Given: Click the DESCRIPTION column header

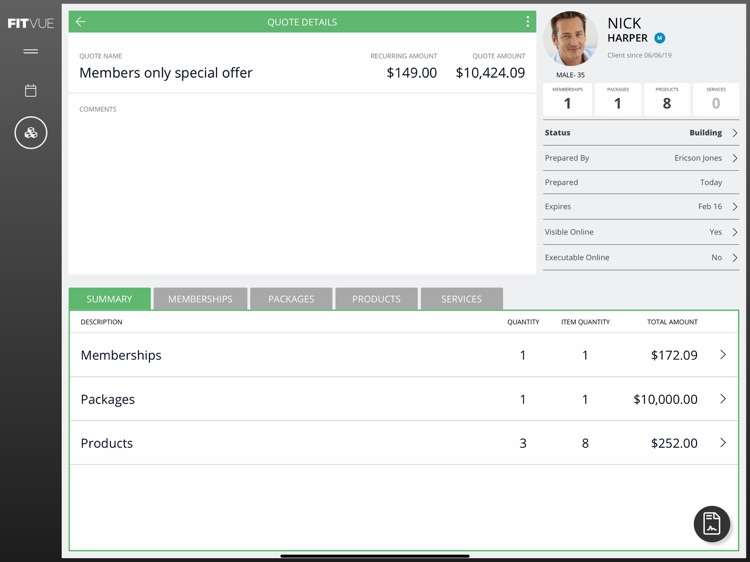Looking at the screenshot, I should 101,322.
